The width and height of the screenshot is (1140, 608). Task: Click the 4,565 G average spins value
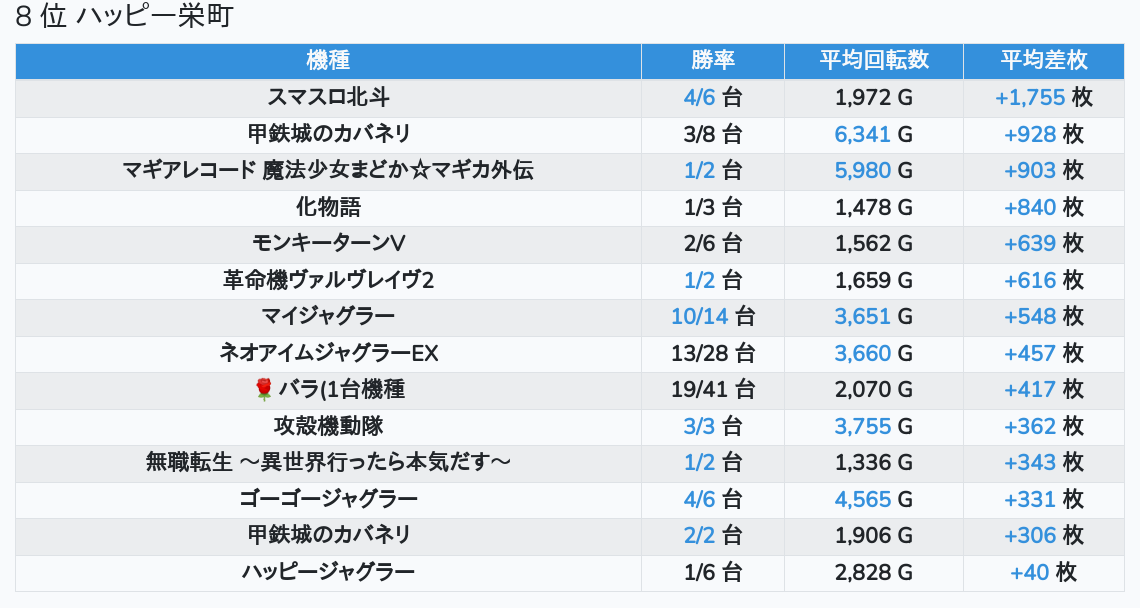pos(874,499)
